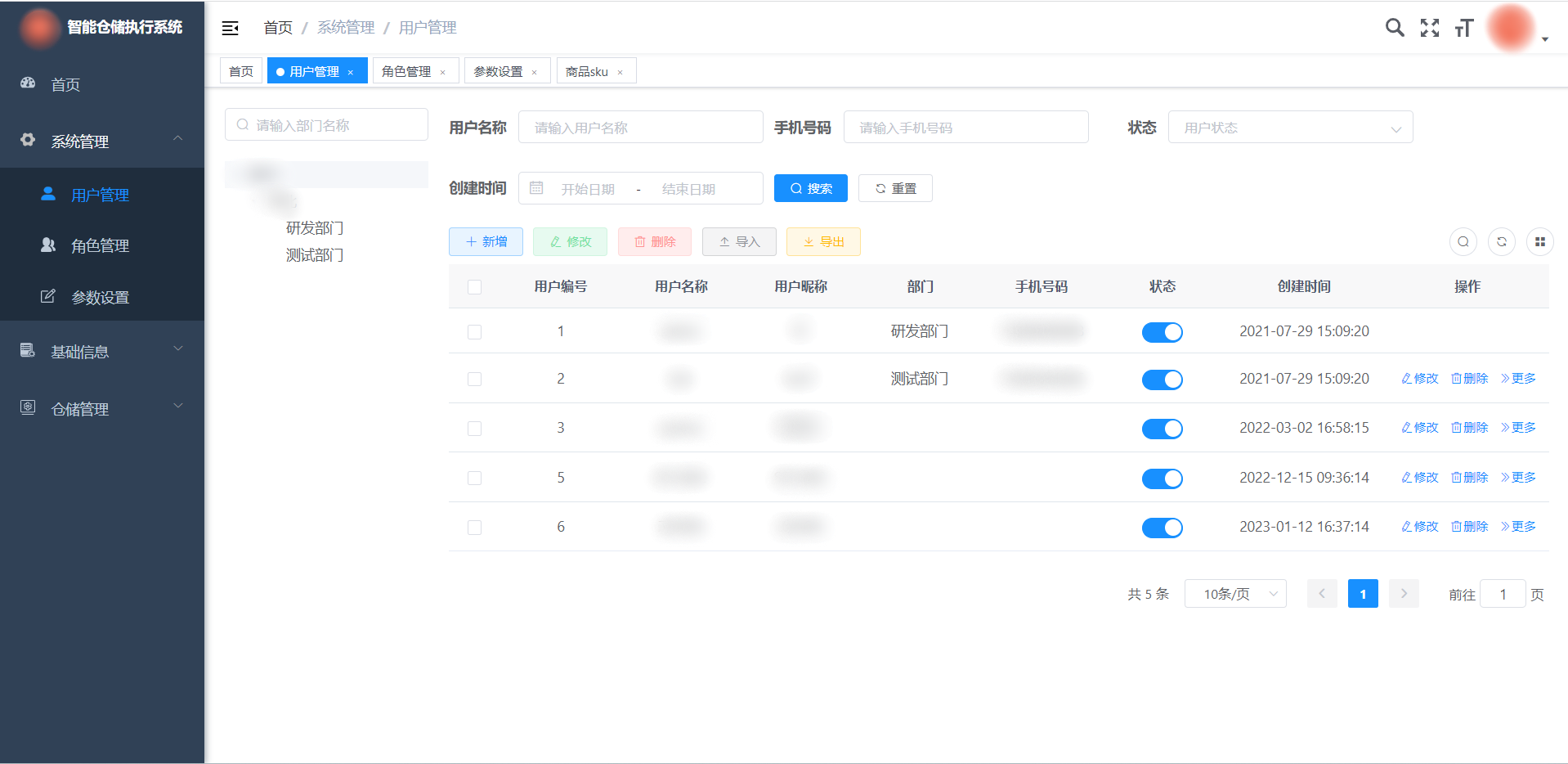Go to next page arrow in pagination
This screenshot has width=1568, height=764.
coord(1404,594)
